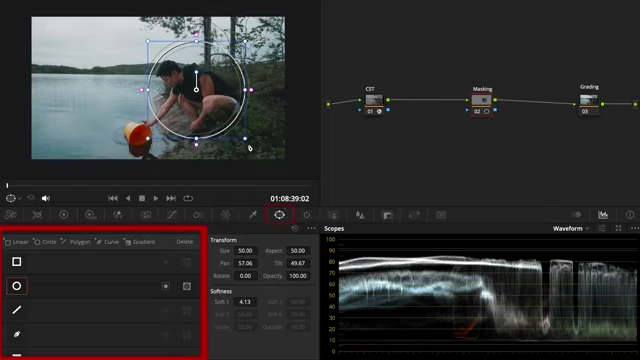The image size is (640, 360).
Task: Add a new Polygon window
Action: pyautogui.click(x=76, y=242)
